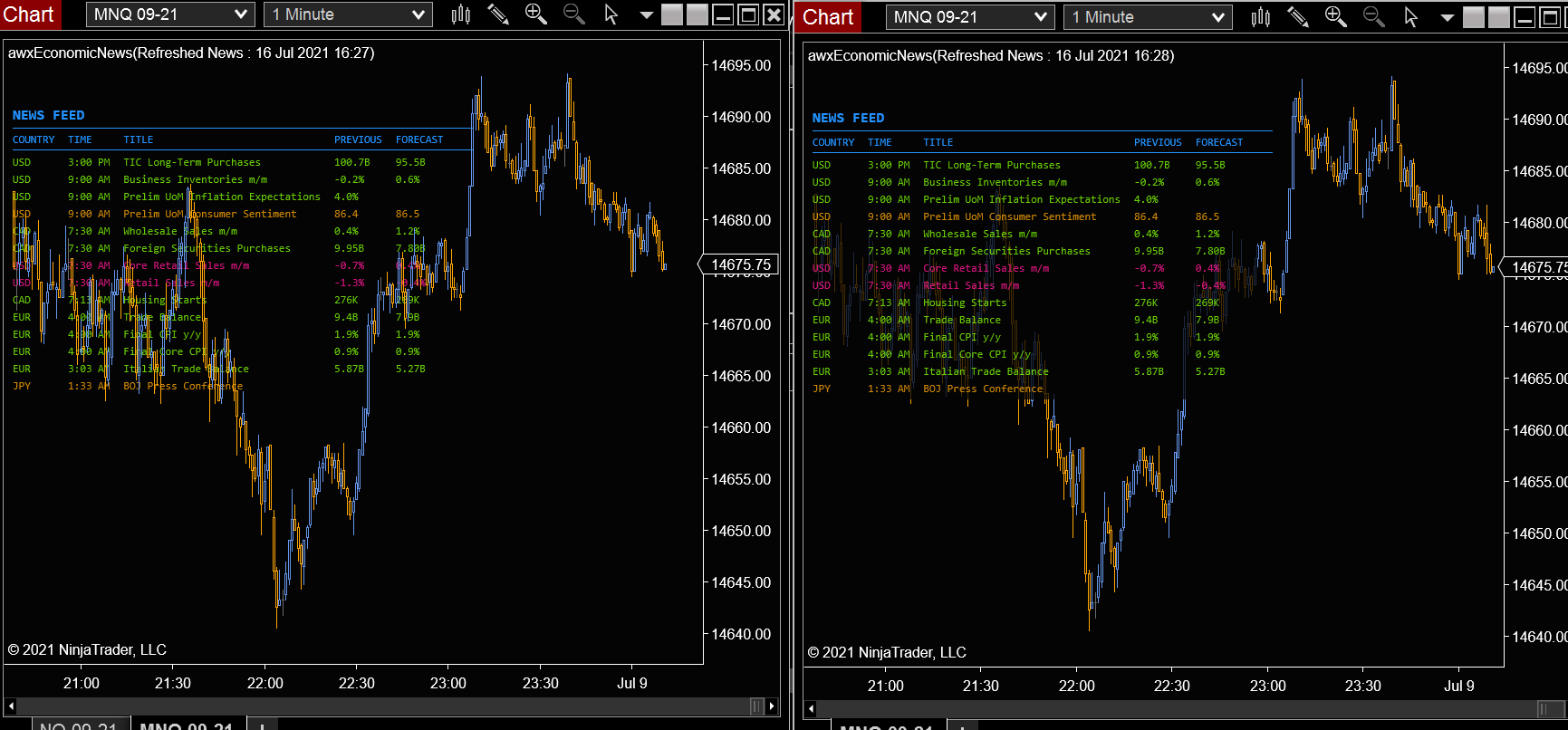Zoom out on the left chart
This screenshot has width=1568, height=730.
pos(574,14)
